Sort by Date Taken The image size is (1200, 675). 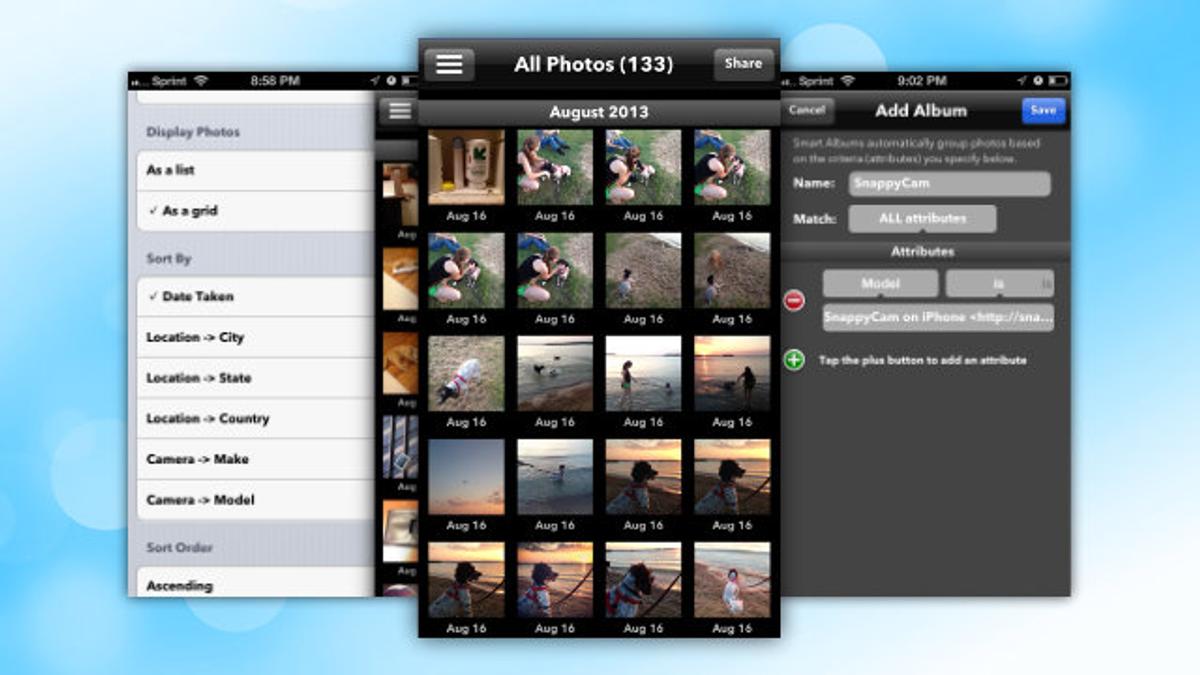[x=255, y=296]
